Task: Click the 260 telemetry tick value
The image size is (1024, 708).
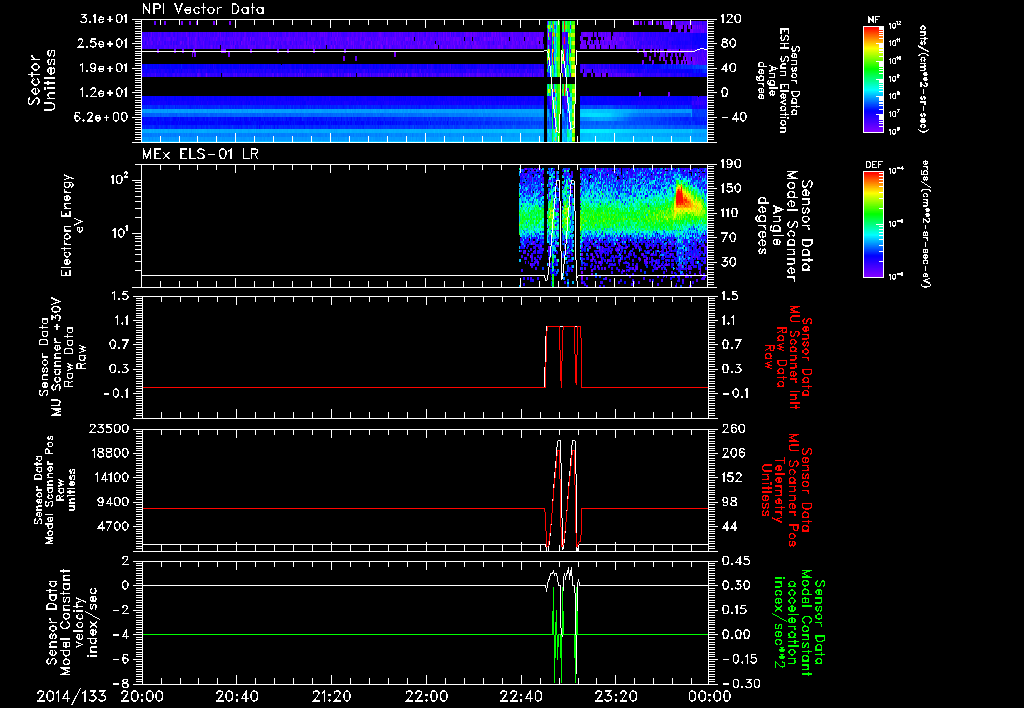Action: click(731, 429)
